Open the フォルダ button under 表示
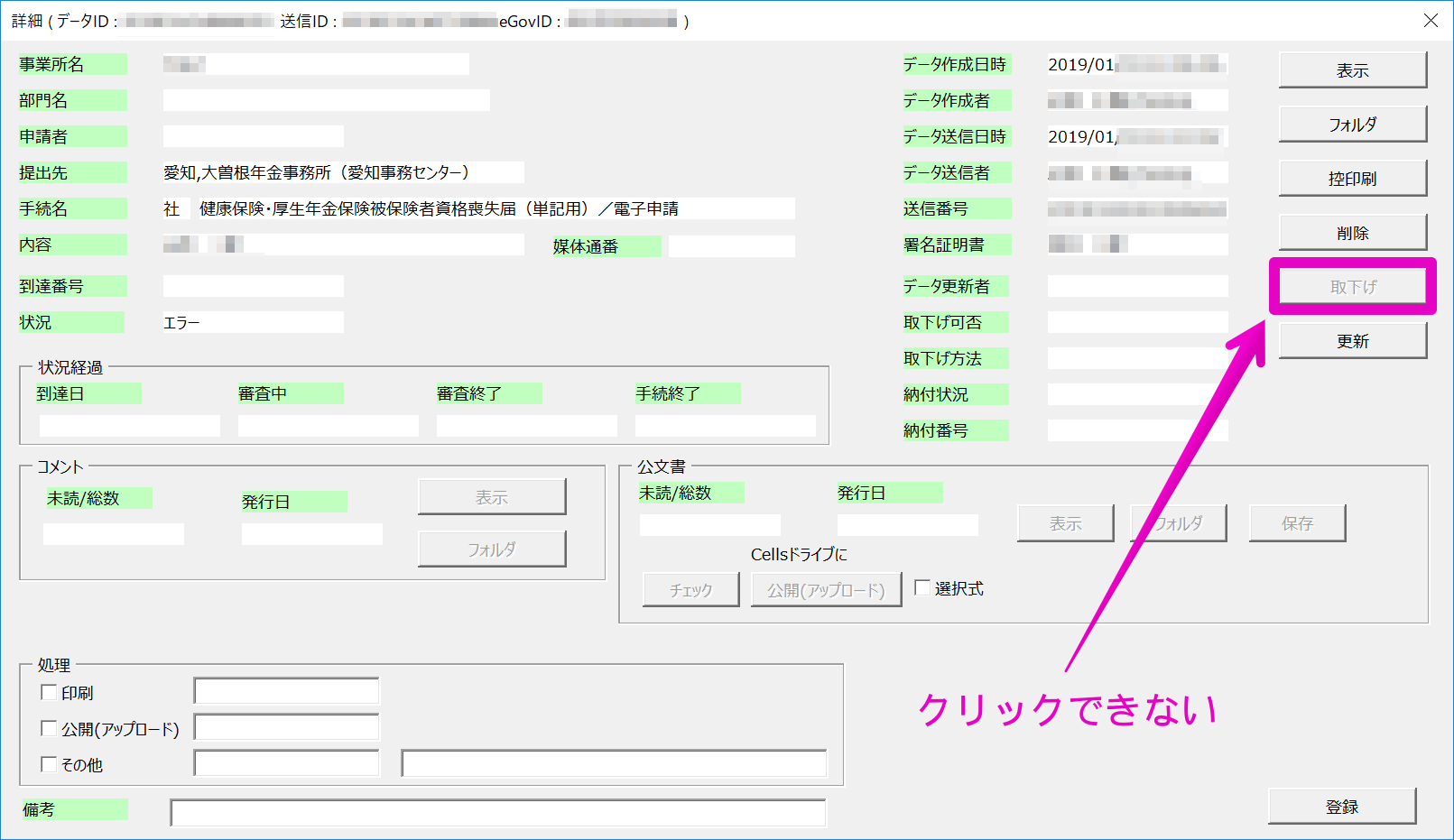 [x=1352, y=125]
